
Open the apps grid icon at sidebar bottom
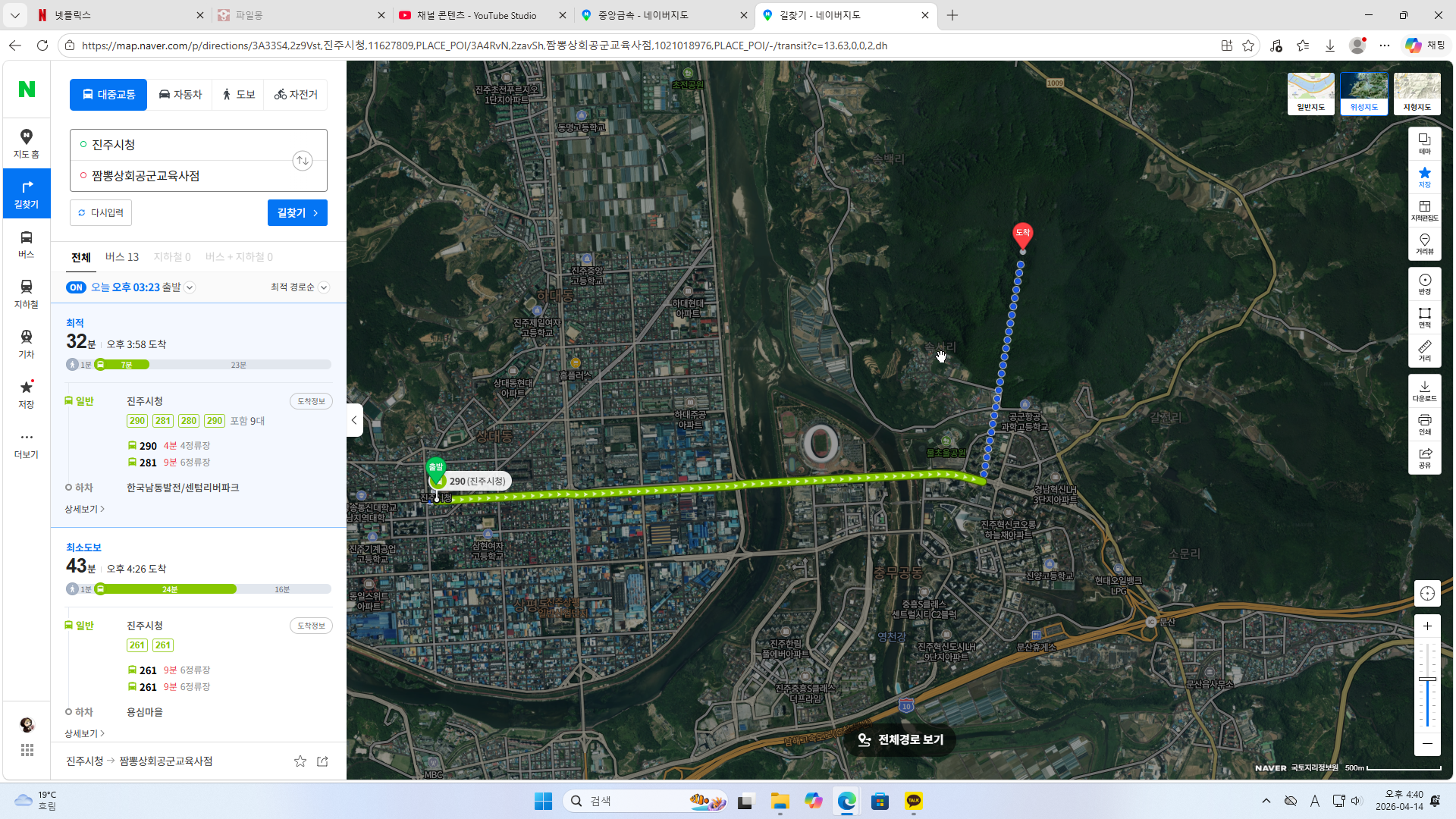[27, 750]
